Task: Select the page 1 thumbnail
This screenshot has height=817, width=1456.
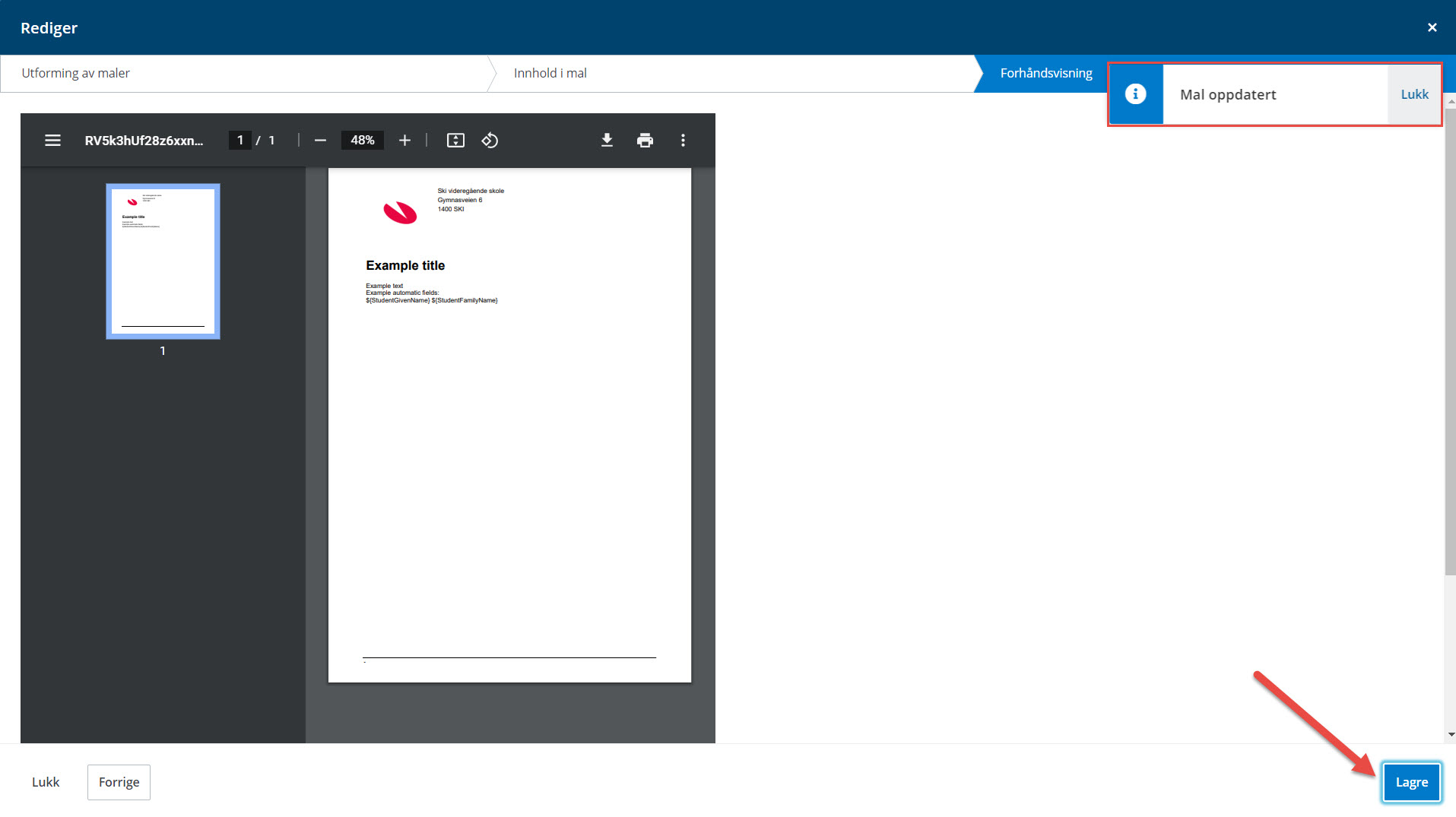Action: point(163,261)
